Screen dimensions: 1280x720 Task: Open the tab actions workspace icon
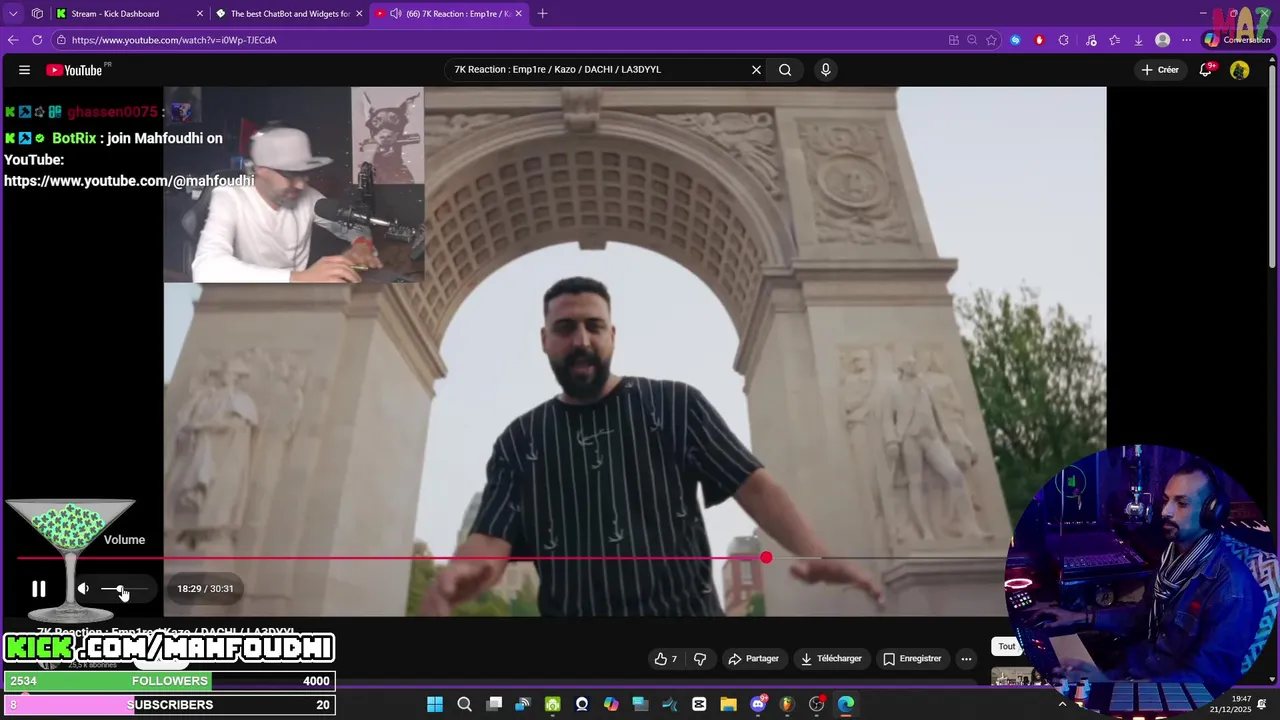[x=37, y=14]
